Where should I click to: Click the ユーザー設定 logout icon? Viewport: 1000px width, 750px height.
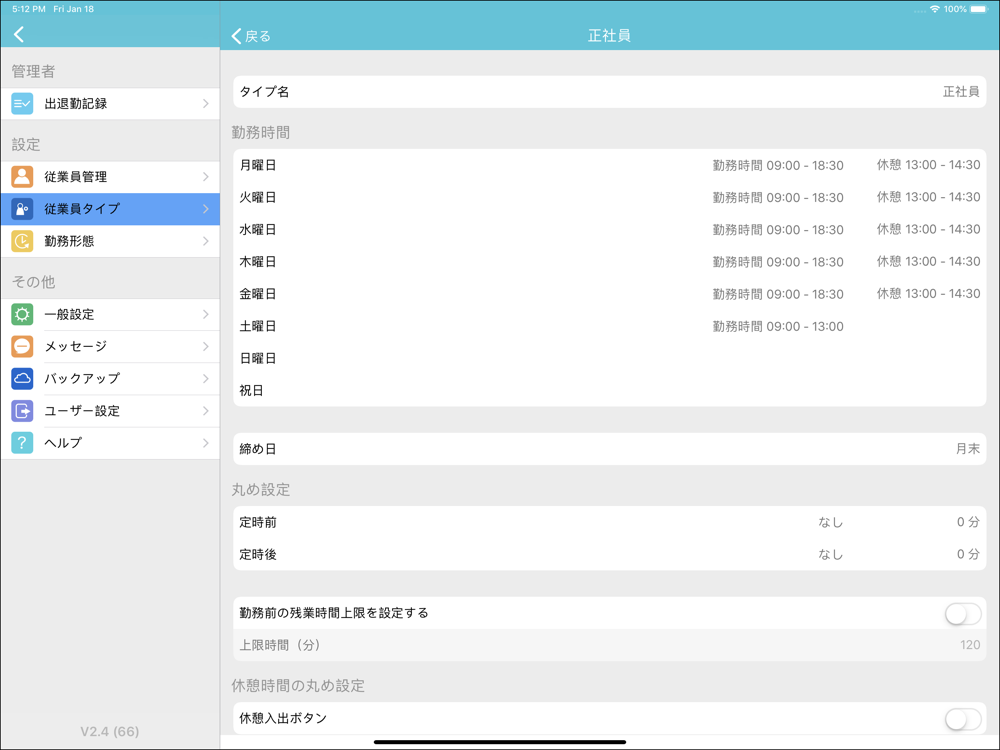point(22,411)
